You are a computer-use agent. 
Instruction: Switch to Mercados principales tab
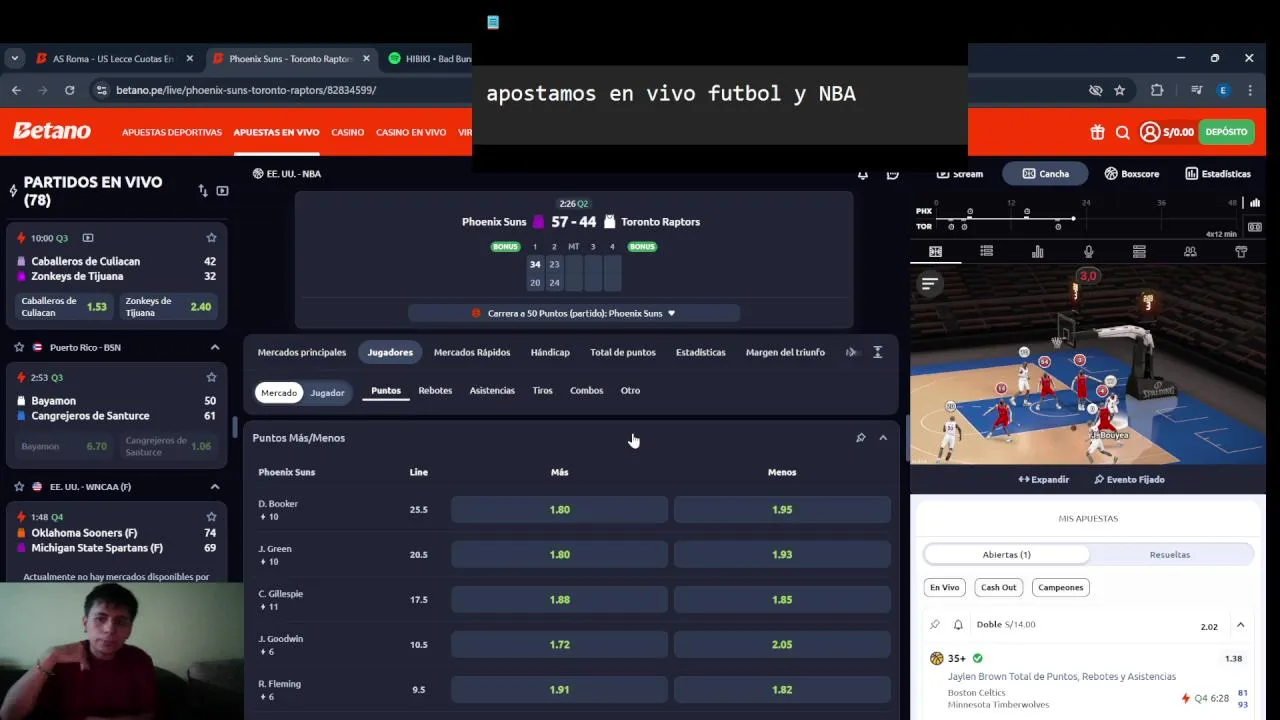(302, 352)
